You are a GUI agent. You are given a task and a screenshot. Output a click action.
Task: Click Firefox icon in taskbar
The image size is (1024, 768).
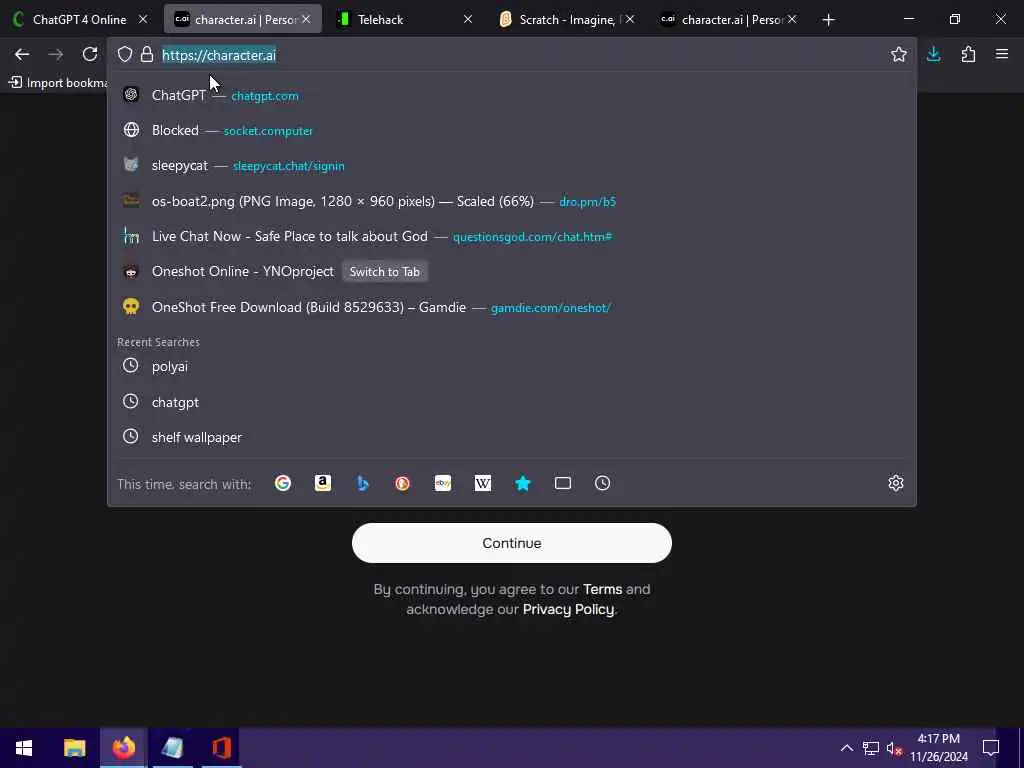(x=123, y=748)
